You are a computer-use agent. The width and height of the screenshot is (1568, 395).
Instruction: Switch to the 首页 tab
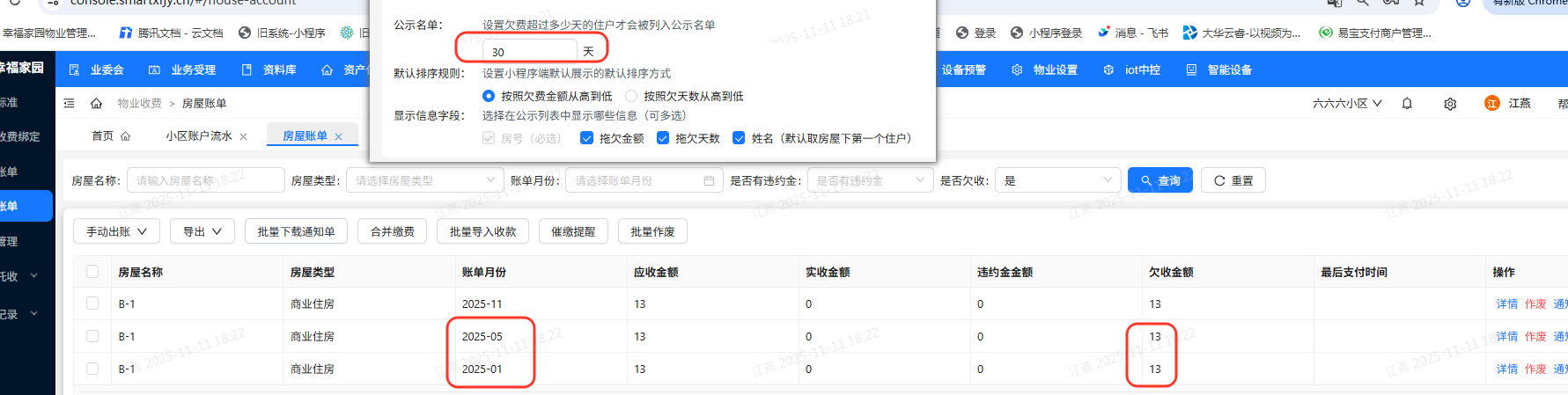click(103, 136)
